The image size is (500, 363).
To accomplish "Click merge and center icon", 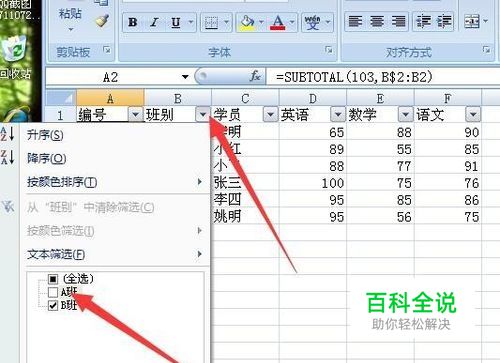I will click(472, 22).
